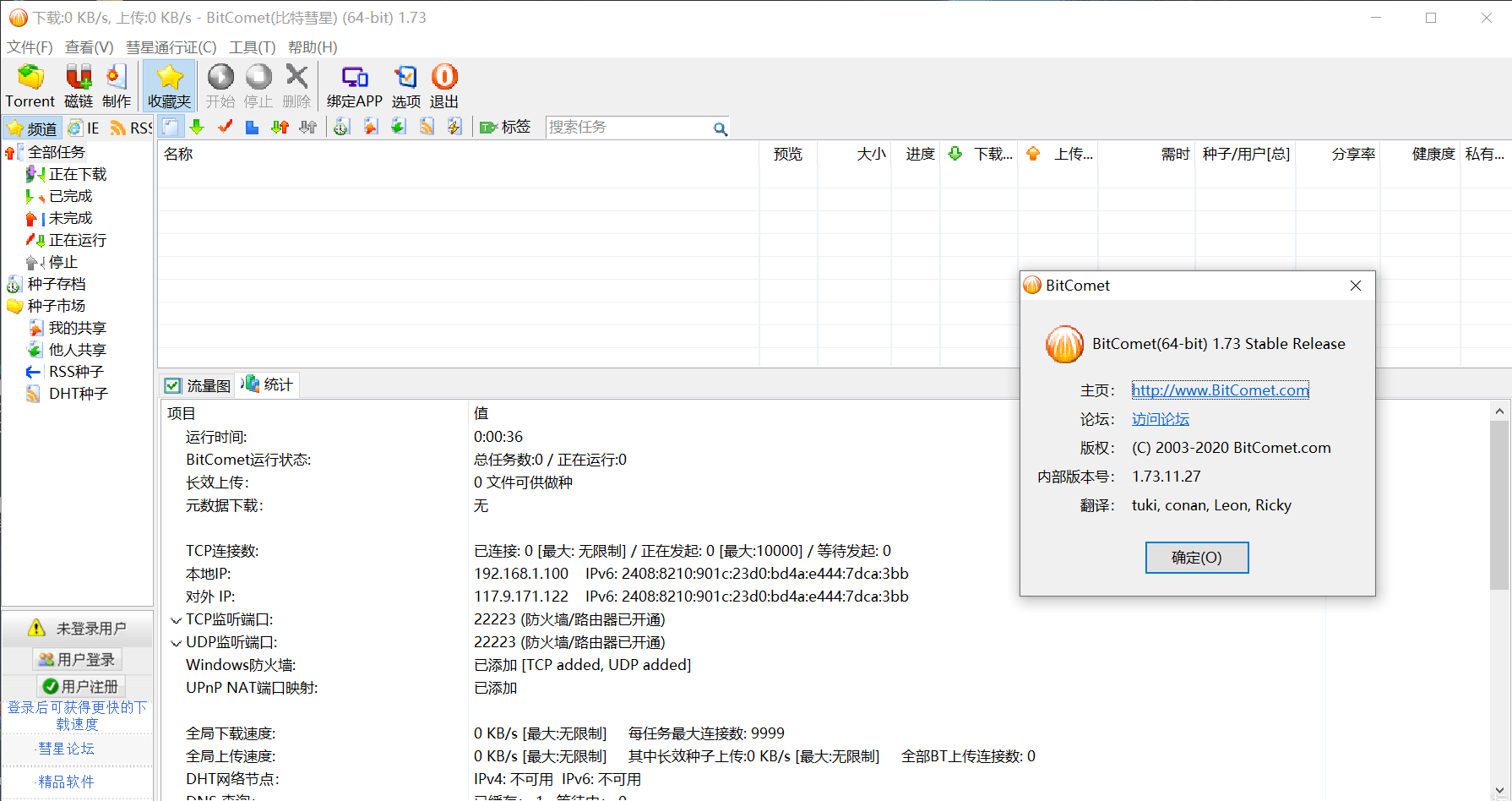Click the 标签 tag filter icon
1512x801 pixels.
tap(488, 128)
